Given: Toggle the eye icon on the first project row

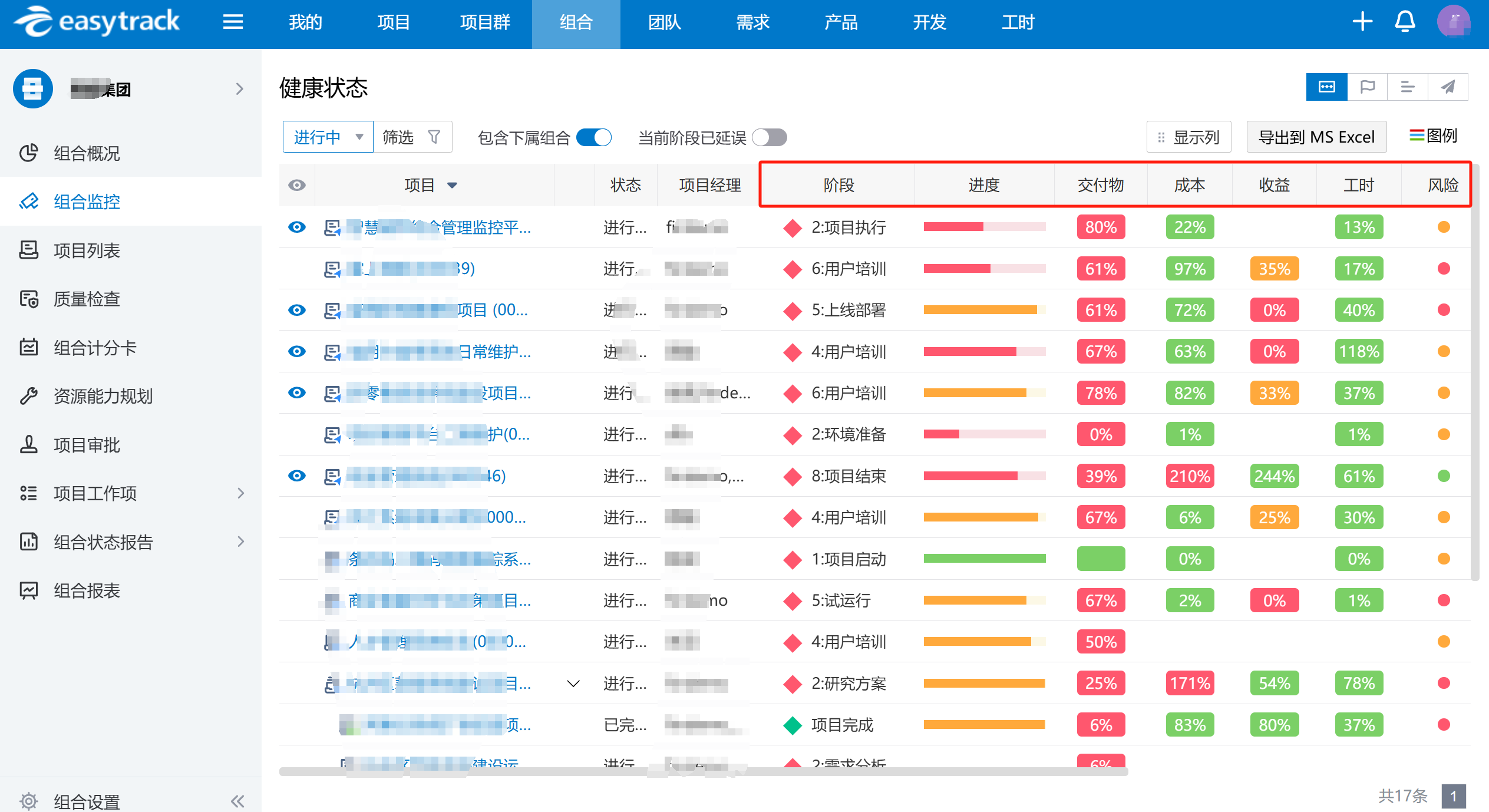Looking at the screenshot, I should (x=297, y=228).
